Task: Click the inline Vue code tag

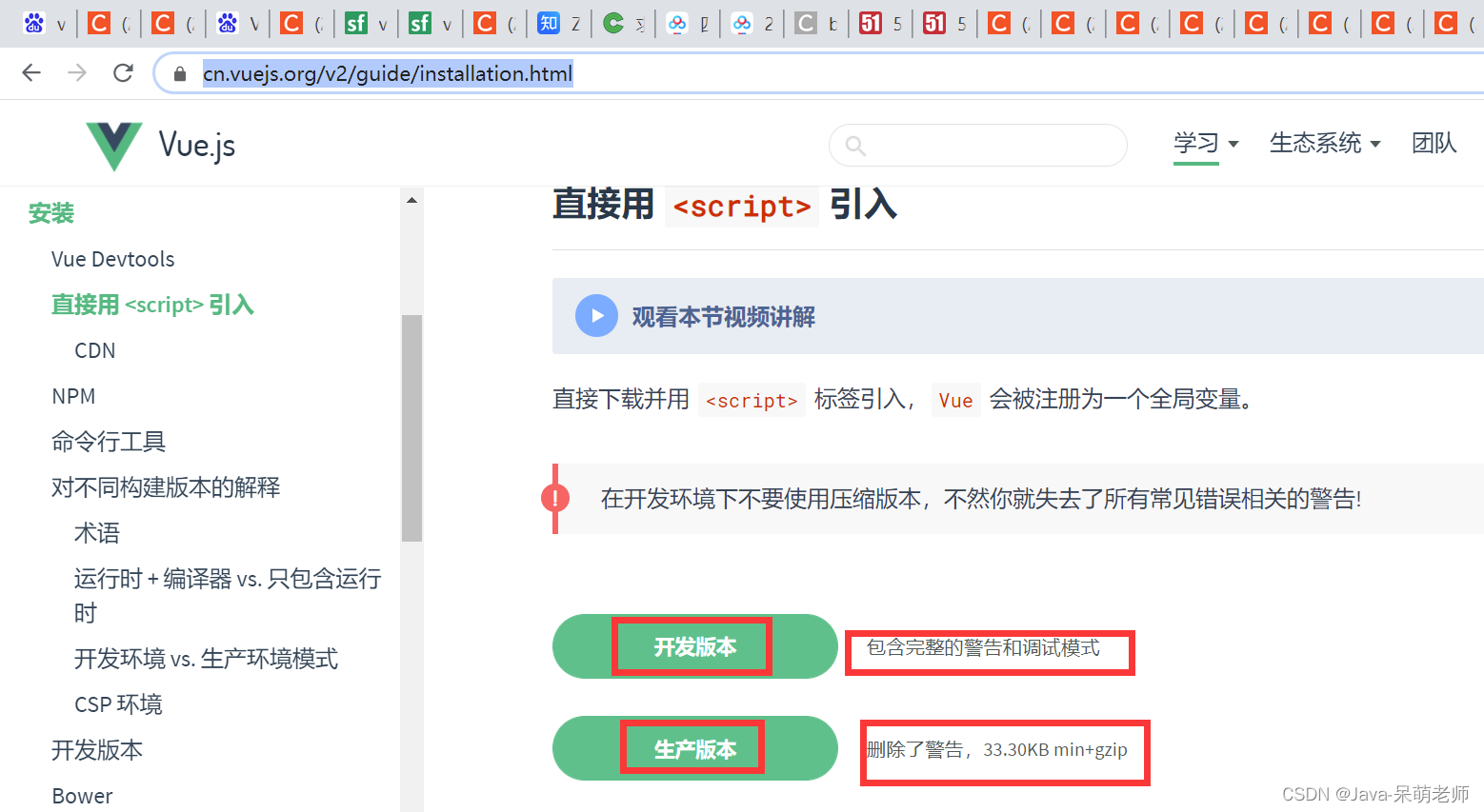Action: coord(955,401)
